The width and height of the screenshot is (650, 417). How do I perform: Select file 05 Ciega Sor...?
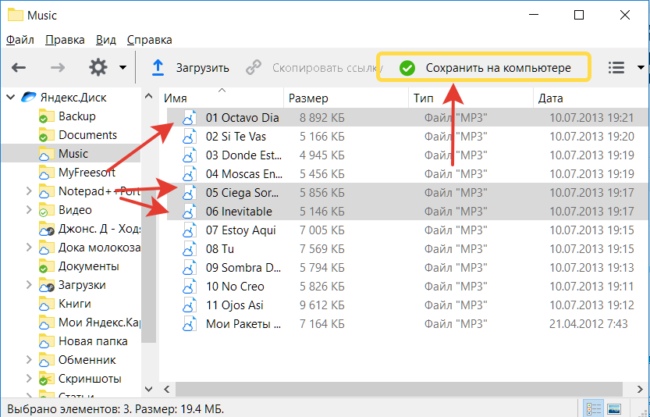tap(242, 193)
